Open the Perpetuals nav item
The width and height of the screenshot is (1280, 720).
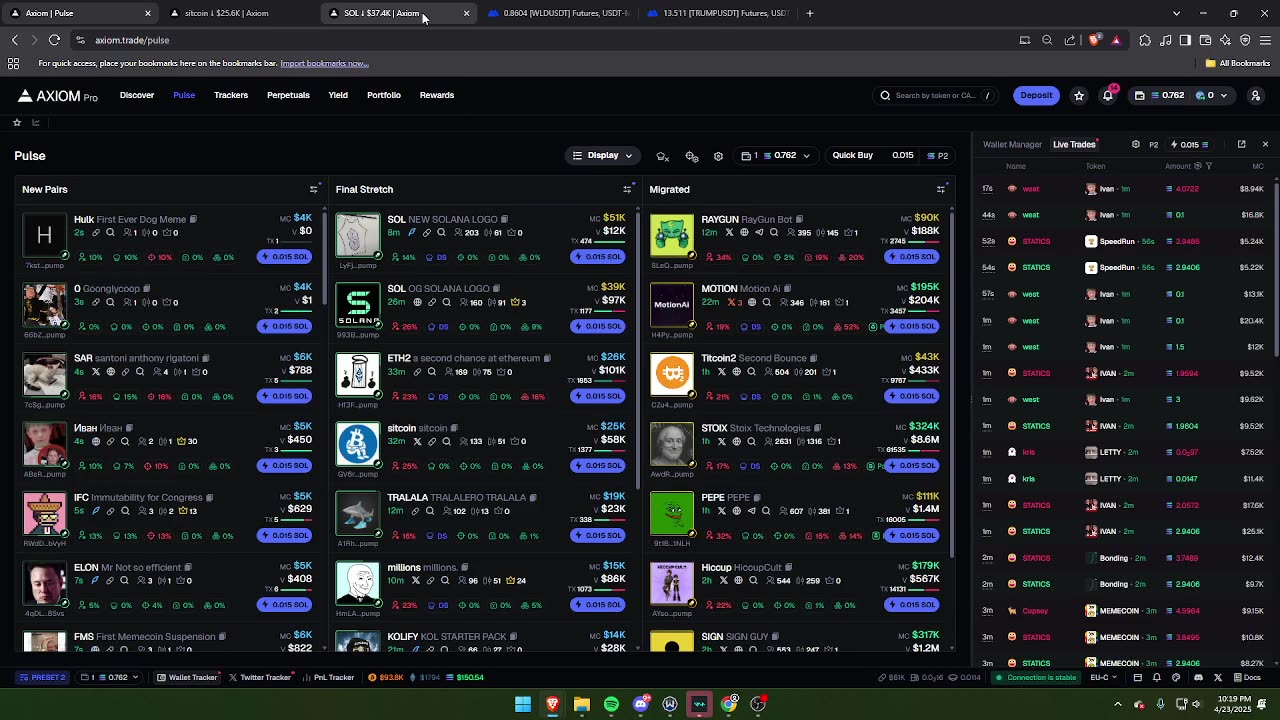(x=288, y=95)
